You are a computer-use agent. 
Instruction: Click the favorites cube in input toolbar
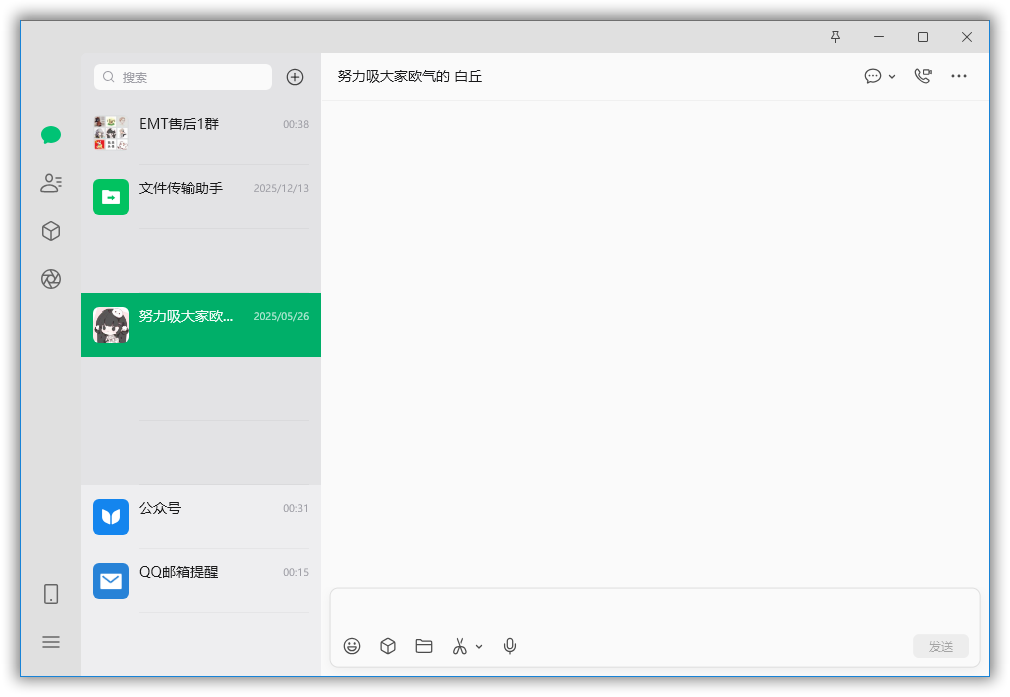pyautogui.click(x=388, y=646)
